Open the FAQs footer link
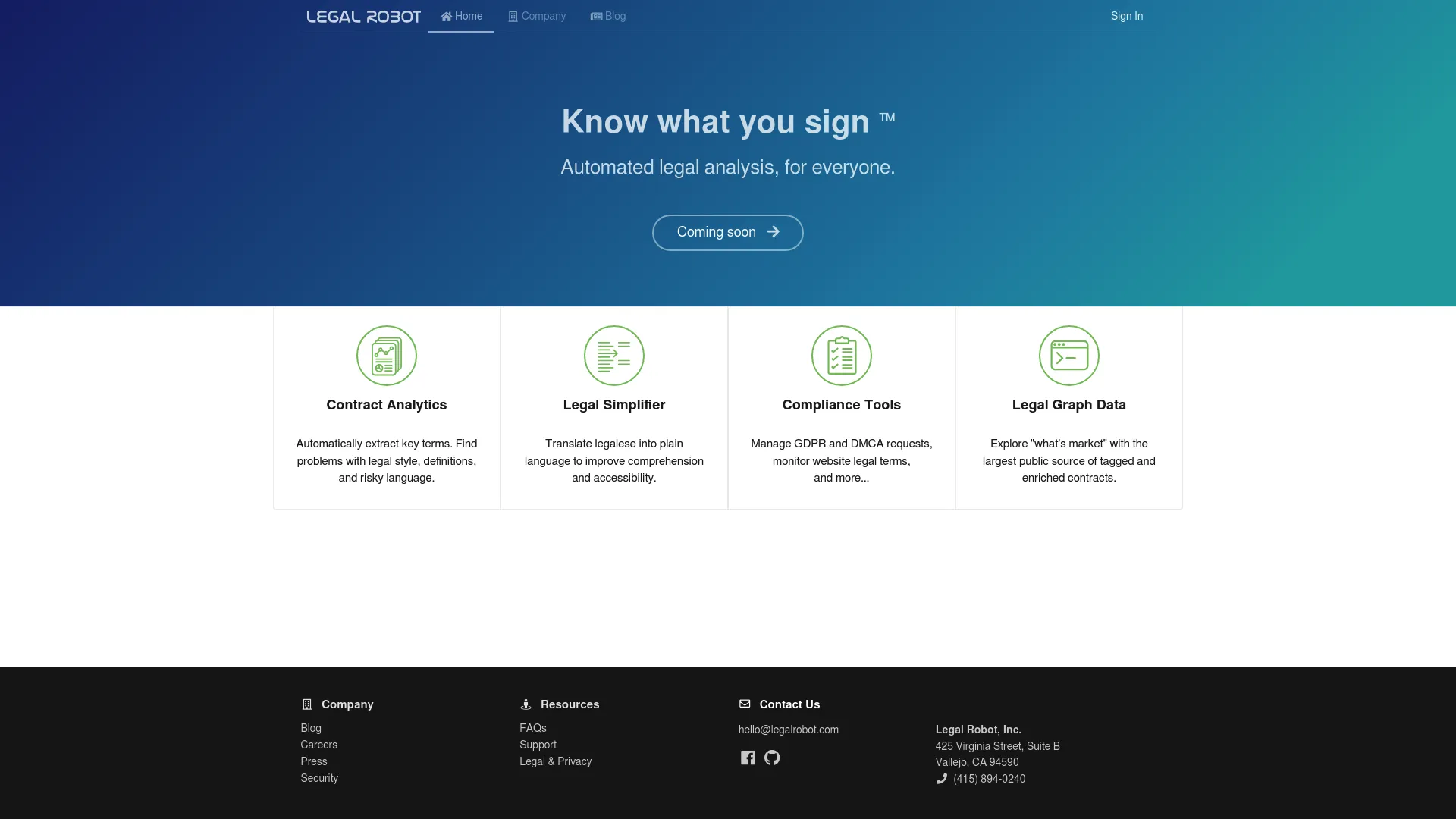The width and height of the screenshot is (1456, 819). click(533, 728)
